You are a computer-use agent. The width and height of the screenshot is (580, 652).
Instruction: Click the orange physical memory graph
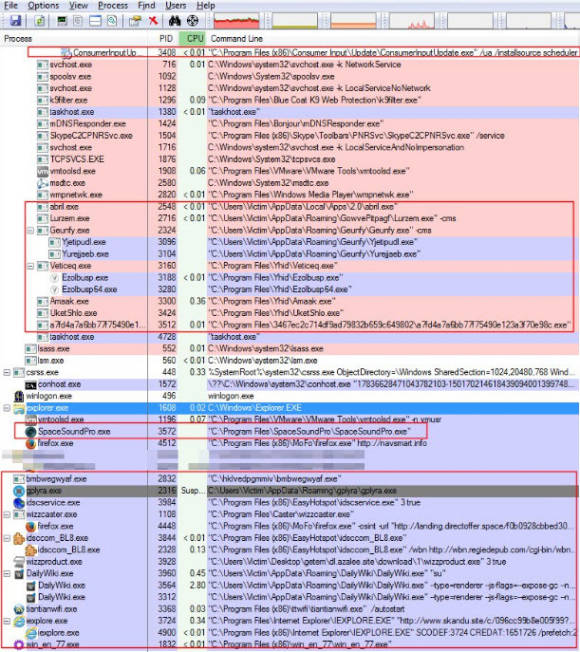point(353,21)
